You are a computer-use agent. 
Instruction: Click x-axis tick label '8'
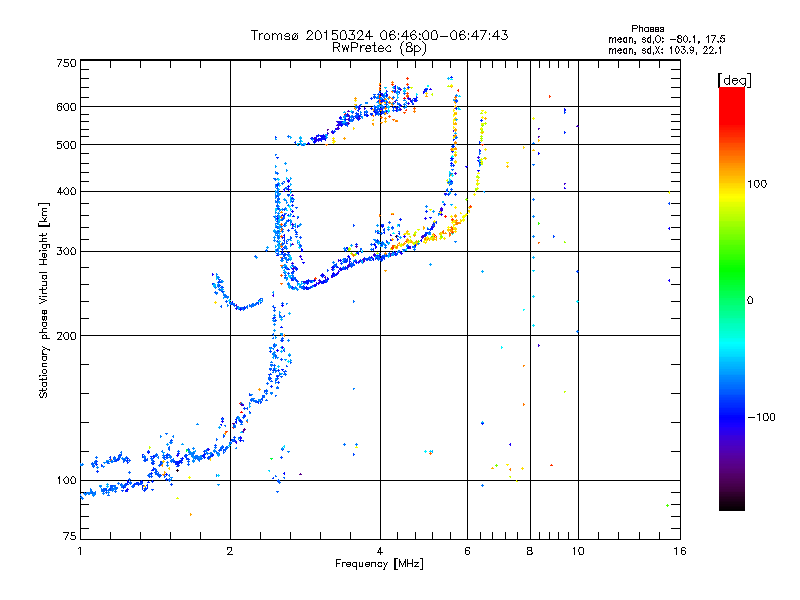(530, 551)
